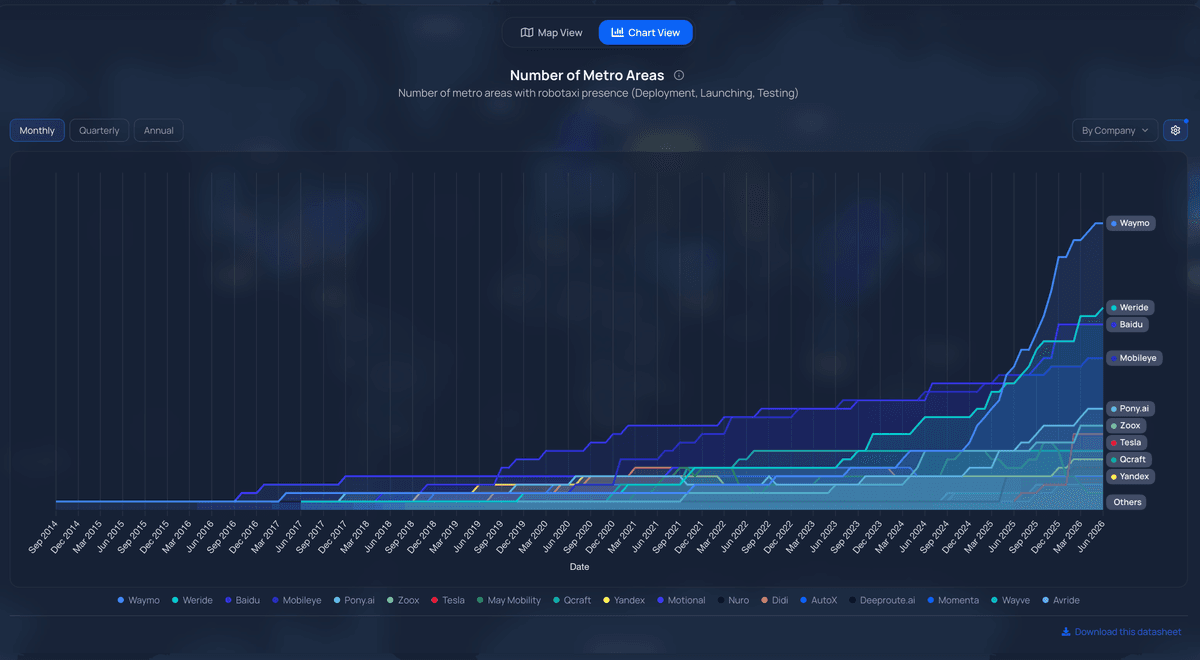The image size is (1200, 660).
Task: Switch to Map View
Action: pyautogui.click(x=551, y=32)
